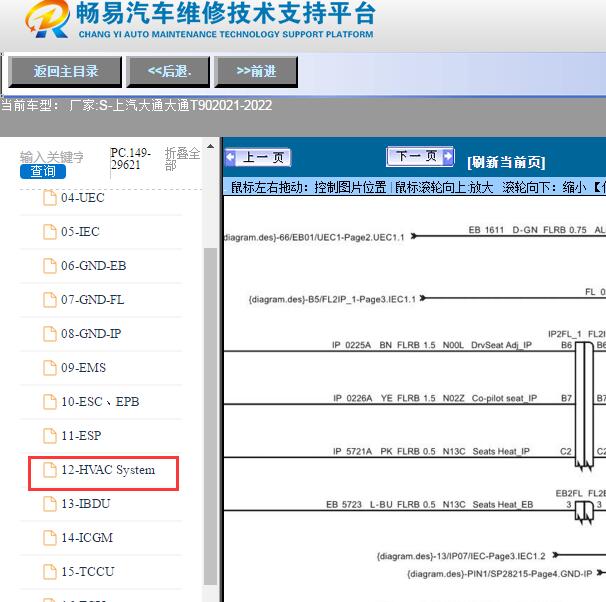The height and width of the screenshot is (602, 606).
Task: Click the PC.149-29621 label
Action: click(130, 158)
